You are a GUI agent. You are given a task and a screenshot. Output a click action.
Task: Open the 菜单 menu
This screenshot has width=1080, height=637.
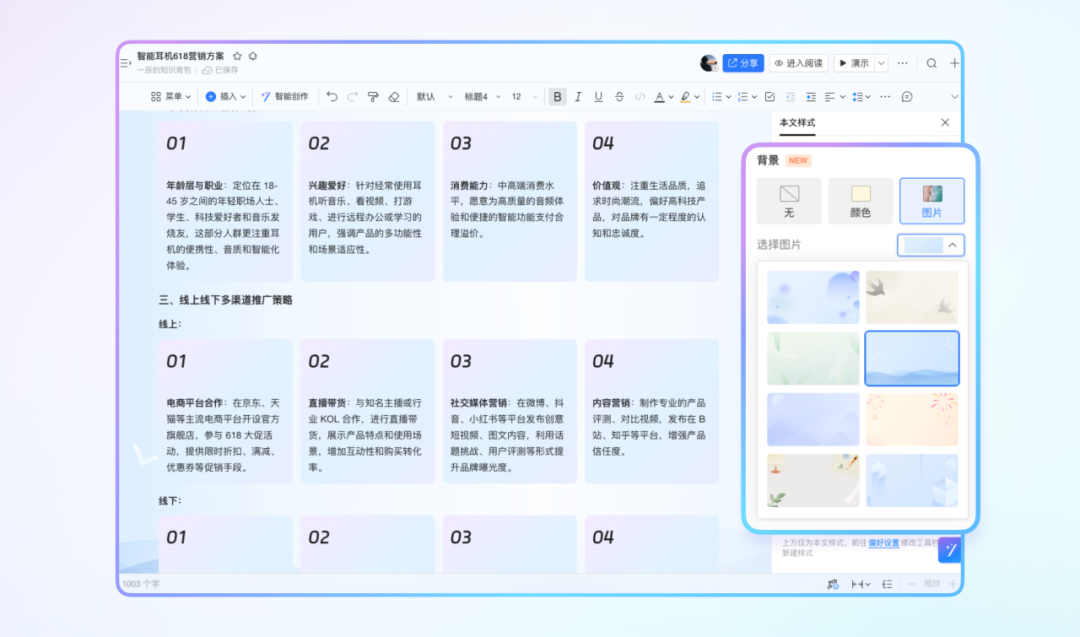pos(171,97)
